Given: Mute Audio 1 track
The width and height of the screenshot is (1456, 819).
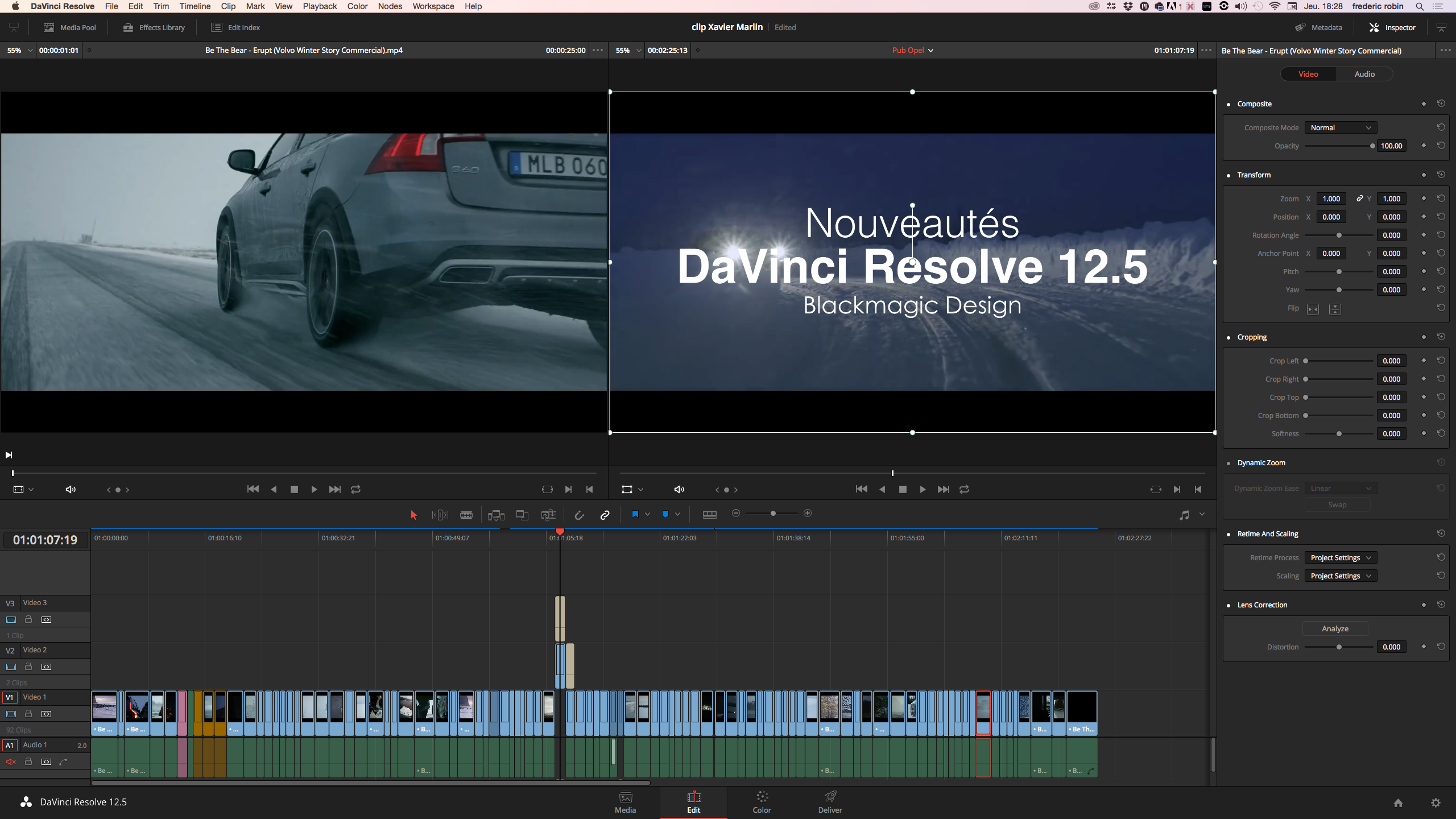Looking at the screenshot, I should click(11, 762).
